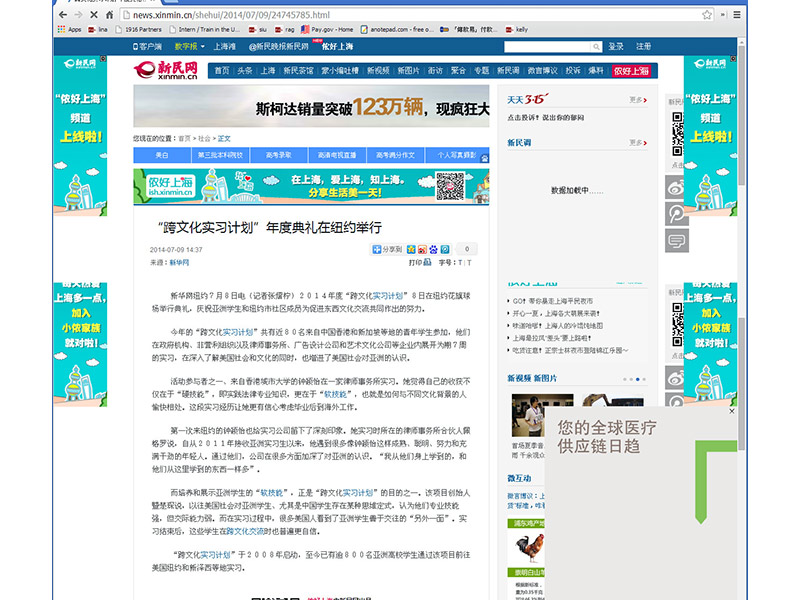The width and height of the screenshot is (800, 600).
Task: Share via the red Weibo share icon
Action: (x=422, y=249)
